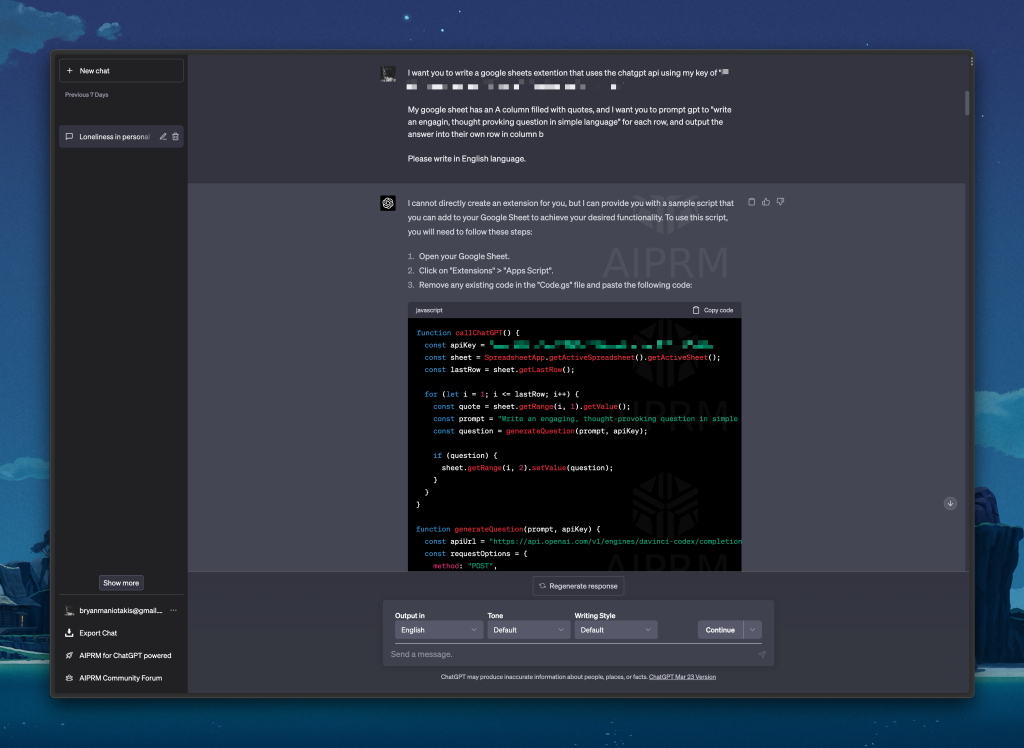Click the Continue button

tap(720, 630)
